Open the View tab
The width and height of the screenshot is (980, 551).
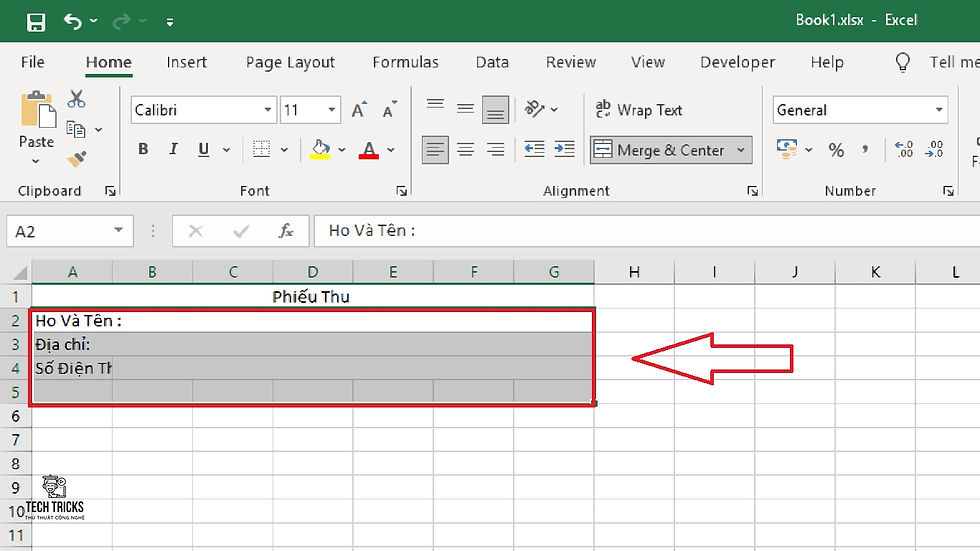click(648, 62)
